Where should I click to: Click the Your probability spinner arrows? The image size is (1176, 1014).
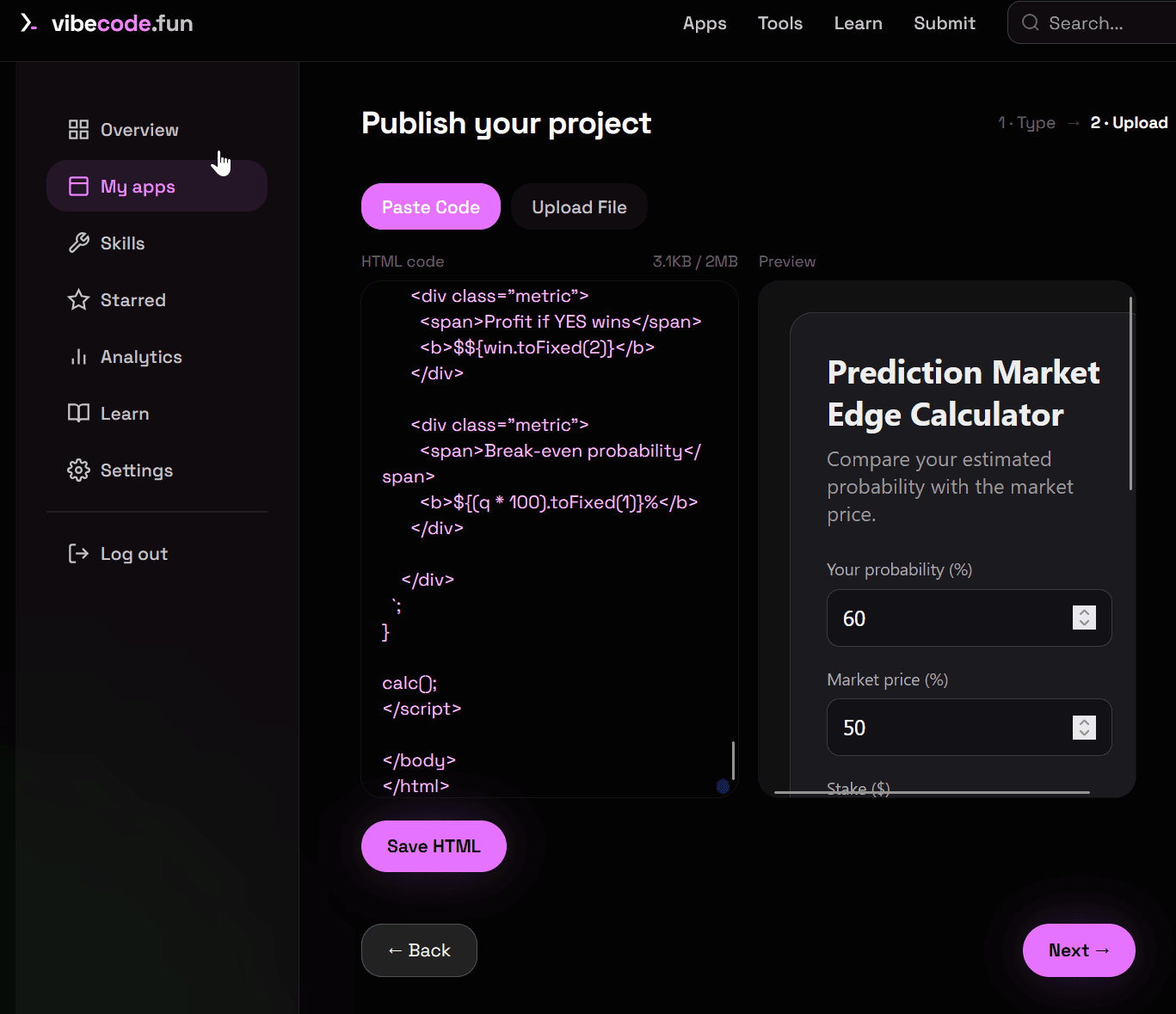[1084, 618]
